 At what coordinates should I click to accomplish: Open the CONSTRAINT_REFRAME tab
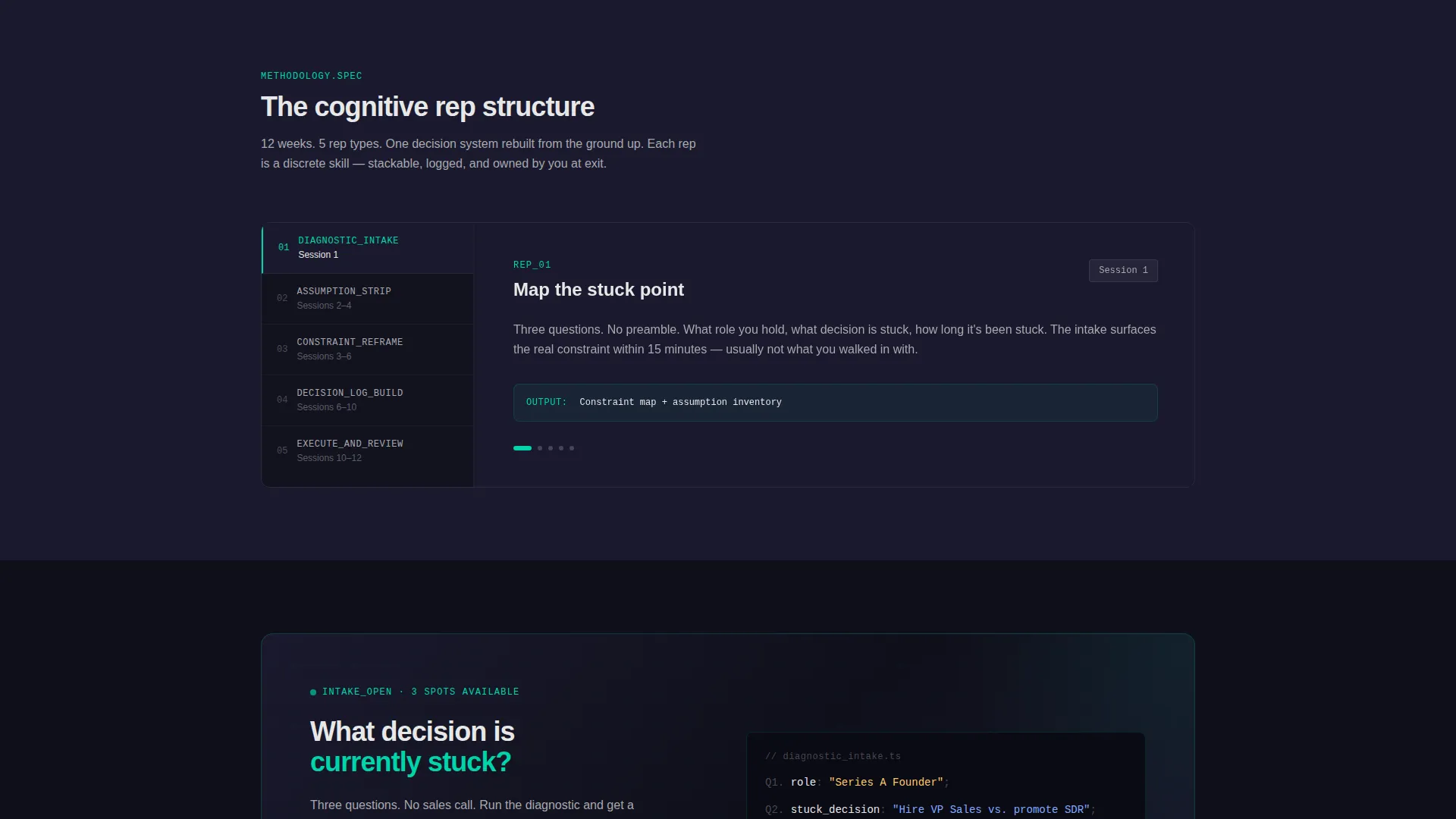coord(368,350)
